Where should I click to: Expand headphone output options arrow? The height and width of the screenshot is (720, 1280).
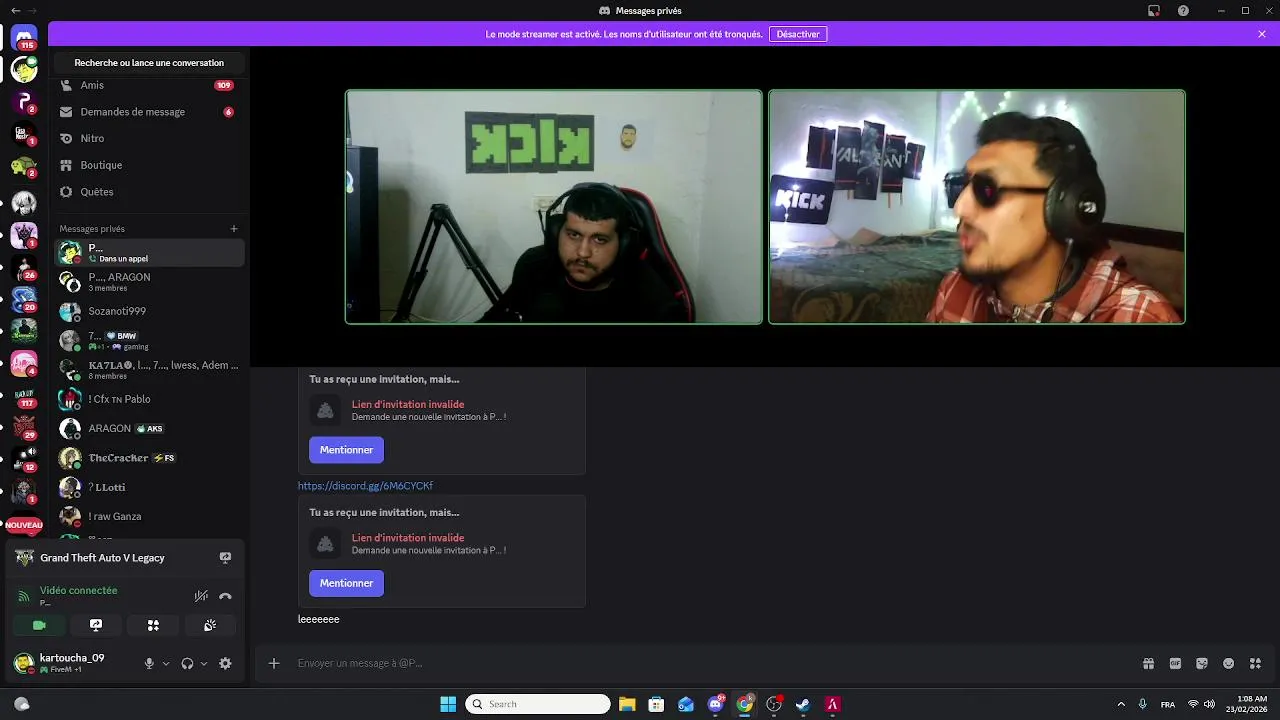tap(204, 663)
